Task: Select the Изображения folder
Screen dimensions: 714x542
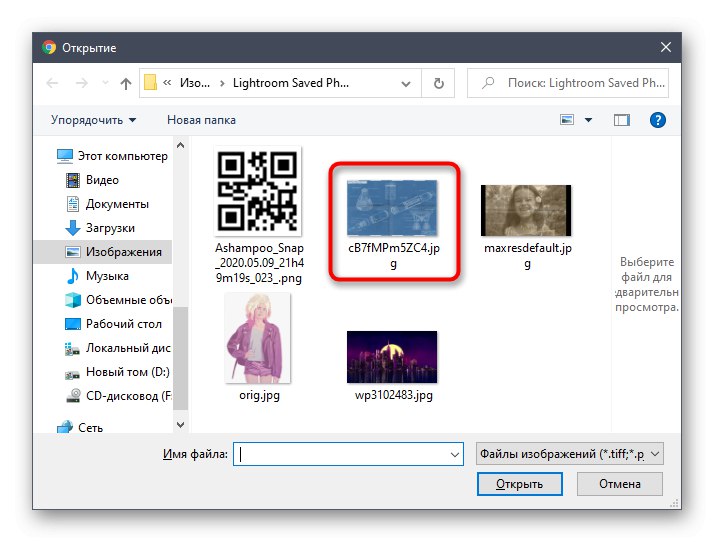Action: (103, 252)
